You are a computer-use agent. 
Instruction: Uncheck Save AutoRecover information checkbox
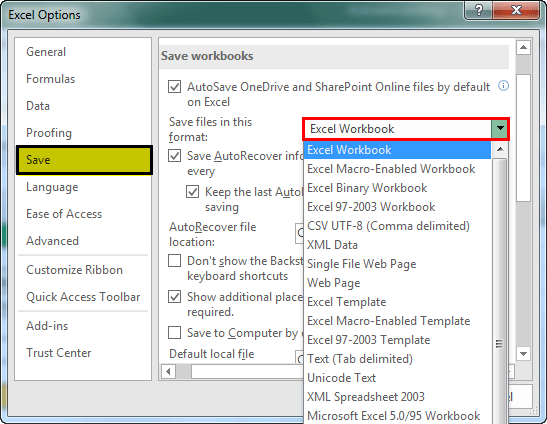174,156
